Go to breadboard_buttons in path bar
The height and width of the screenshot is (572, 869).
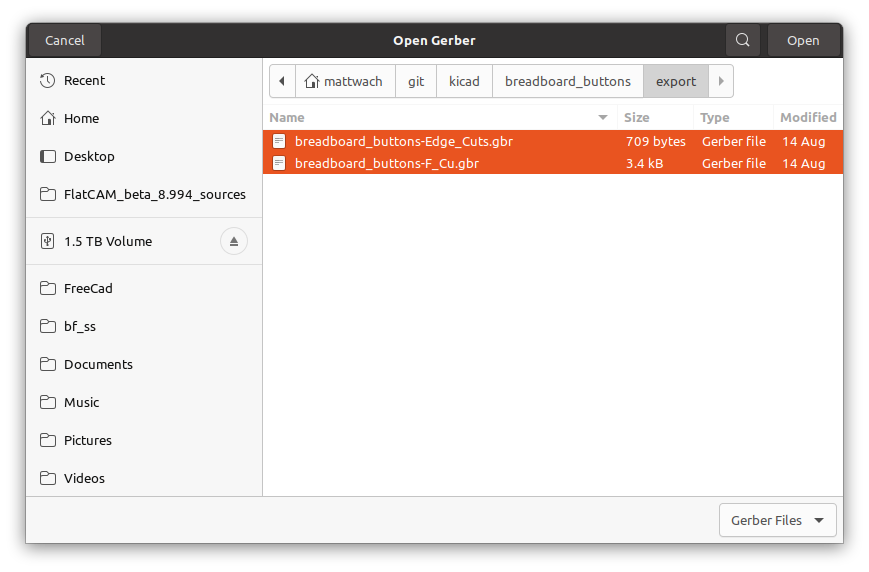[568, 81]
